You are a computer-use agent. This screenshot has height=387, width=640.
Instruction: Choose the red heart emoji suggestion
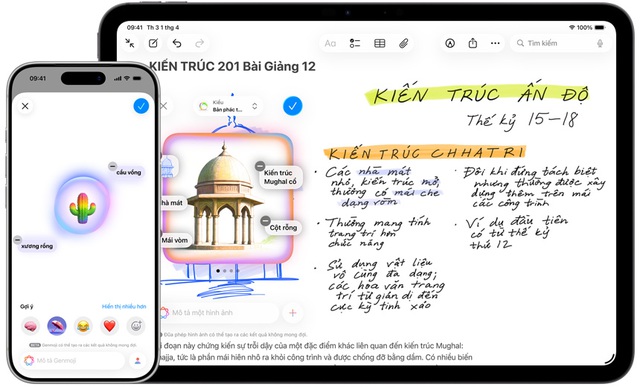109,326
